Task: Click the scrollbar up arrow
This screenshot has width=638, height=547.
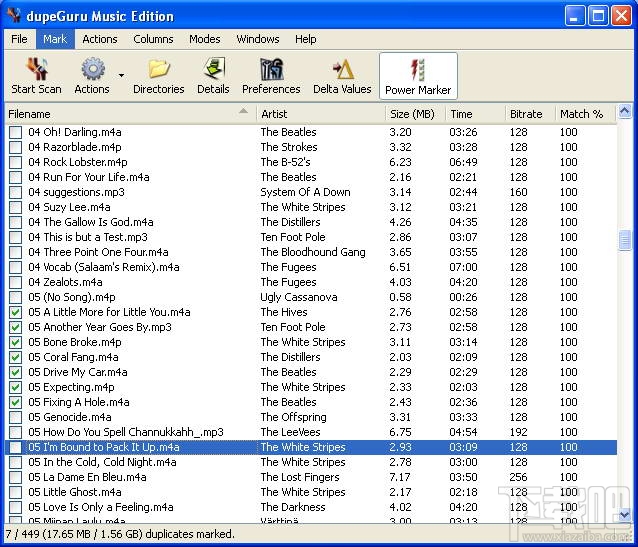Action: 625,111
